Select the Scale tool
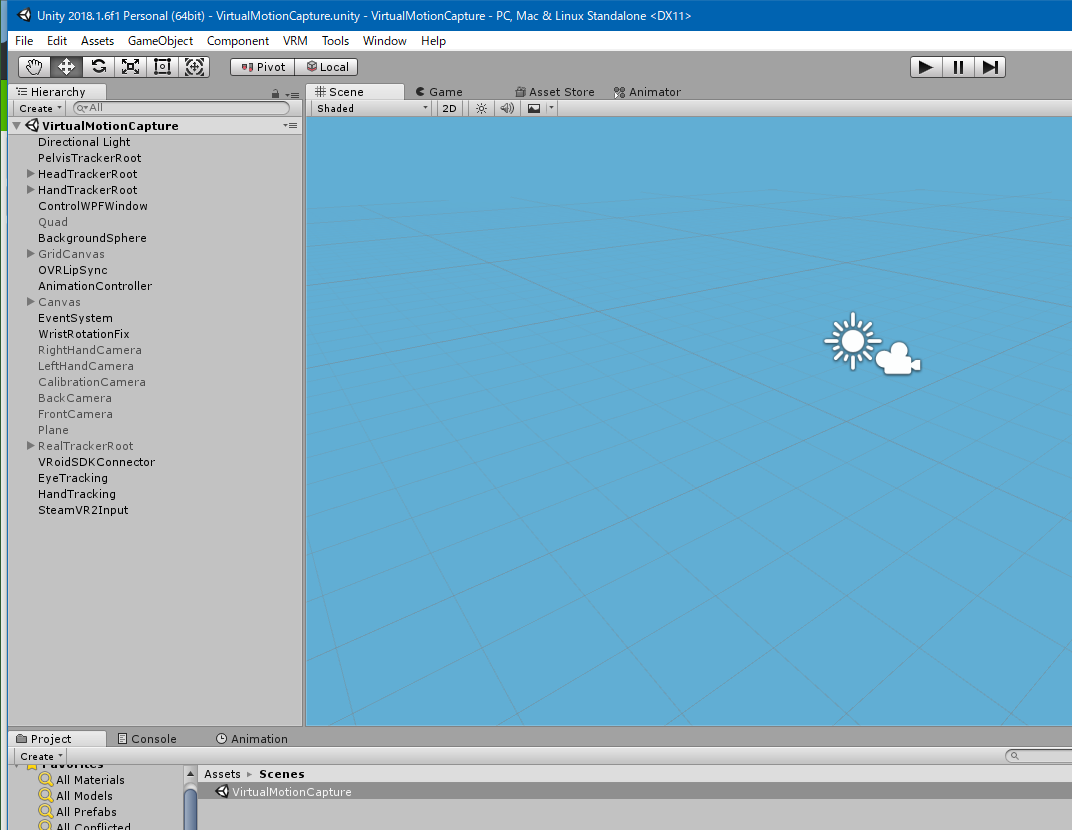The width and height of the screenshot is (1072, 830). click(x=131, y=67)
